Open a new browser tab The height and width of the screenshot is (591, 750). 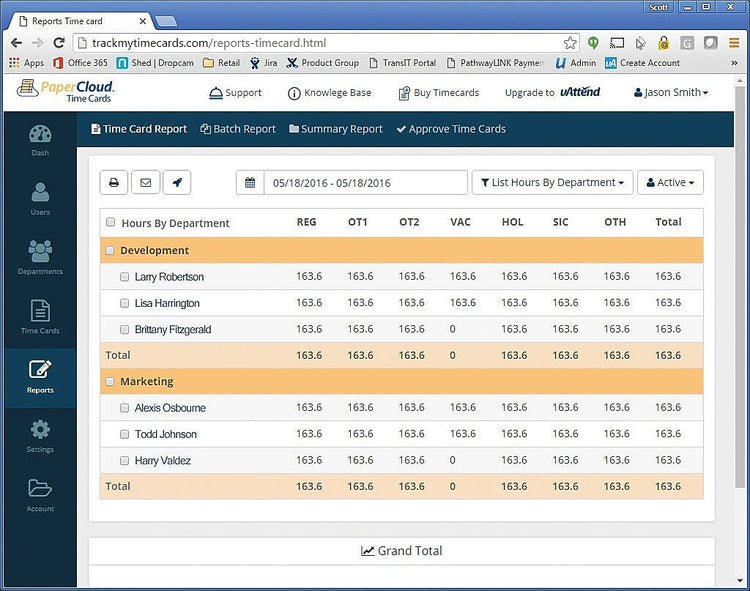[x=166, y=22]
